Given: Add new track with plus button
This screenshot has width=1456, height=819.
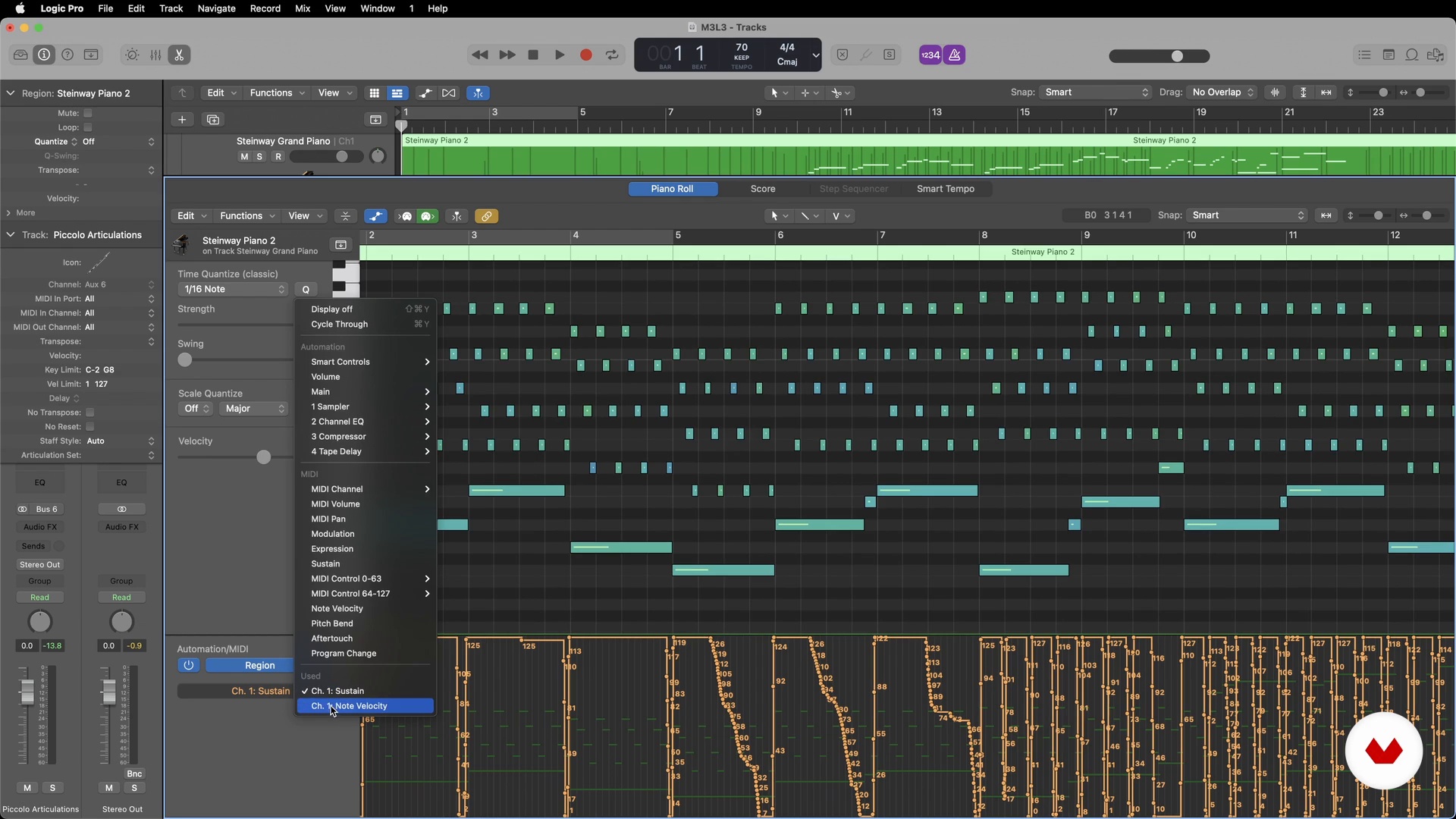Looking at the screenshot, I should click(182, 119).
